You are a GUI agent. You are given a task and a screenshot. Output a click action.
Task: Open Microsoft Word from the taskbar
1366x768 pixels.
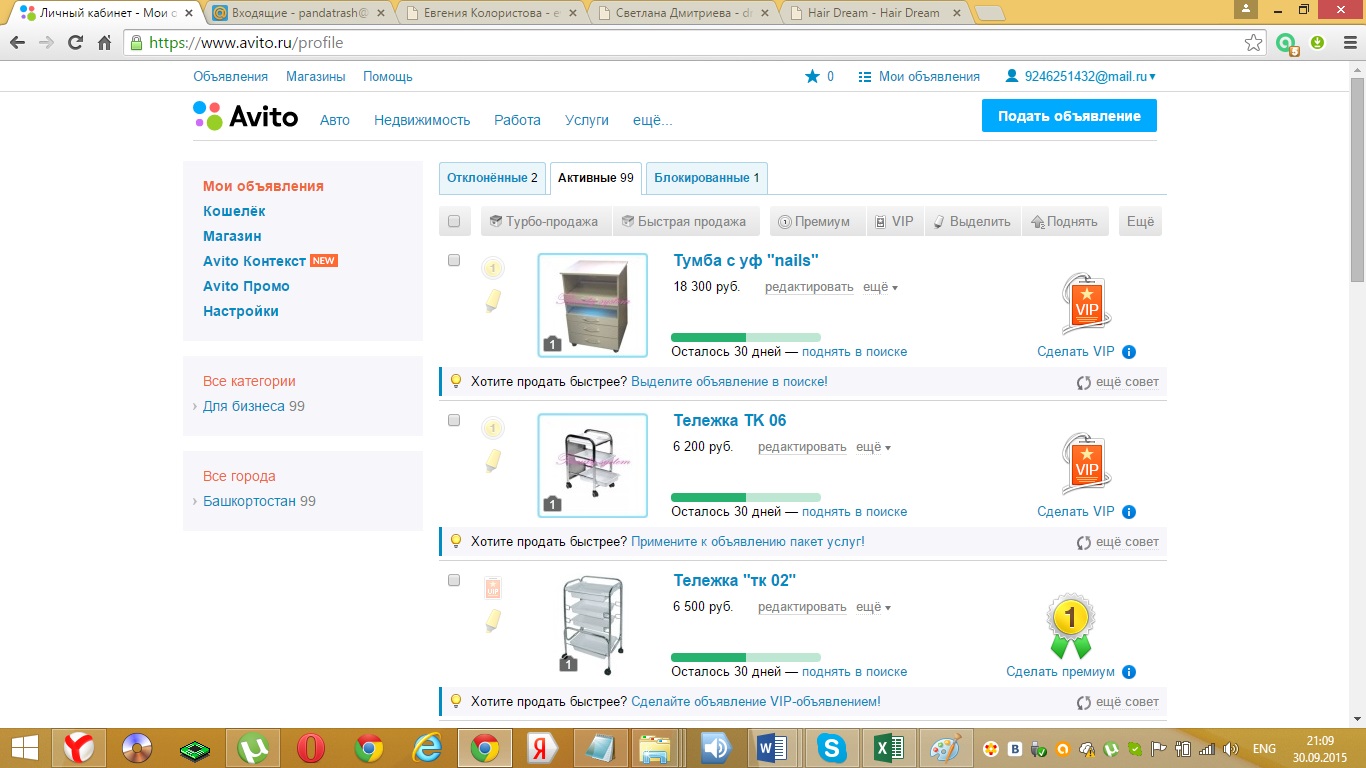click(x=772, y=748)
